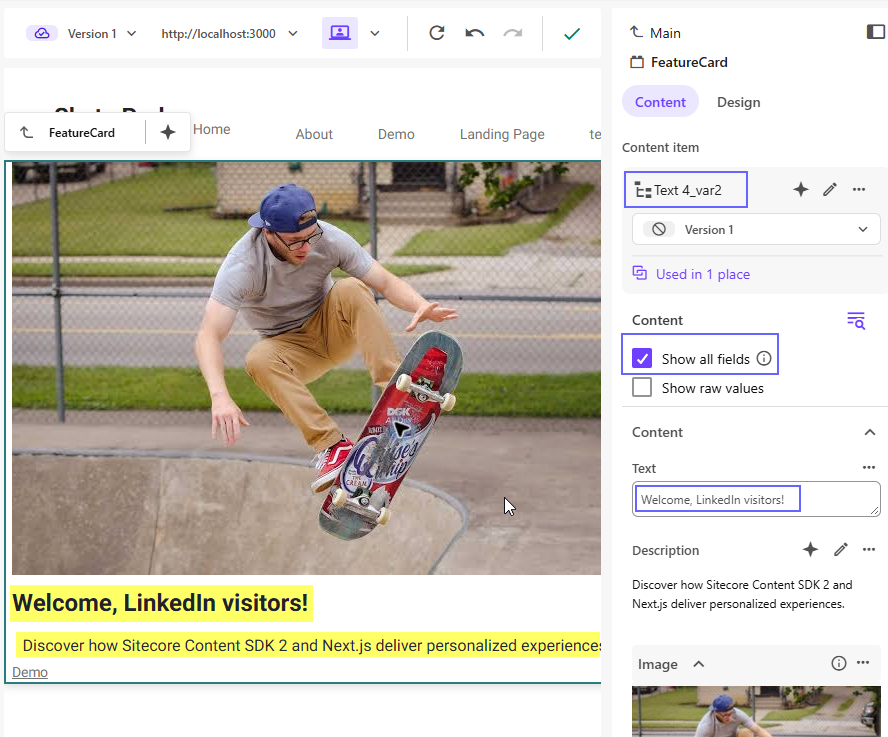Open the Demo navigation menu link
Image resolution: width=888 pixels, height=737 pixels.
coord(396,134)
